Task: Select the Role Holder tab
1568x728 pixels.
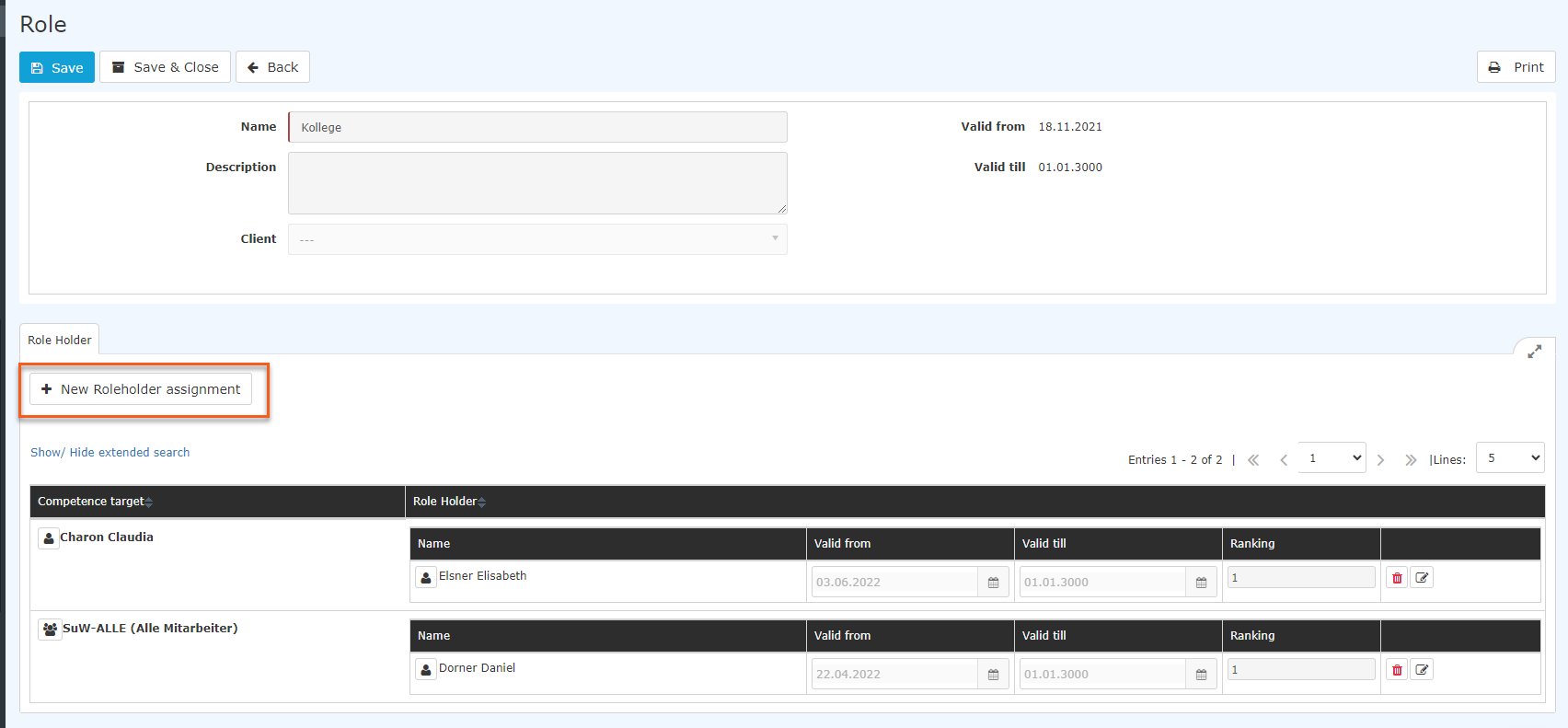Action: (60, 340)
